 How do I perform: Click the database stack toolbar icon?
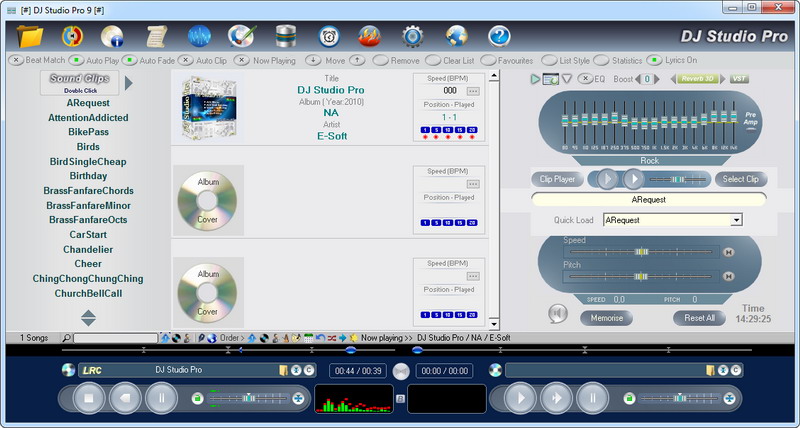click(285, 37)
